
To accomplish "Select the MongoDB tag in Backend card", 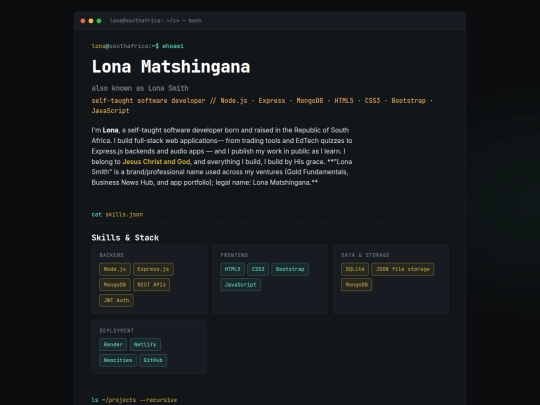I will click(115, 285).
